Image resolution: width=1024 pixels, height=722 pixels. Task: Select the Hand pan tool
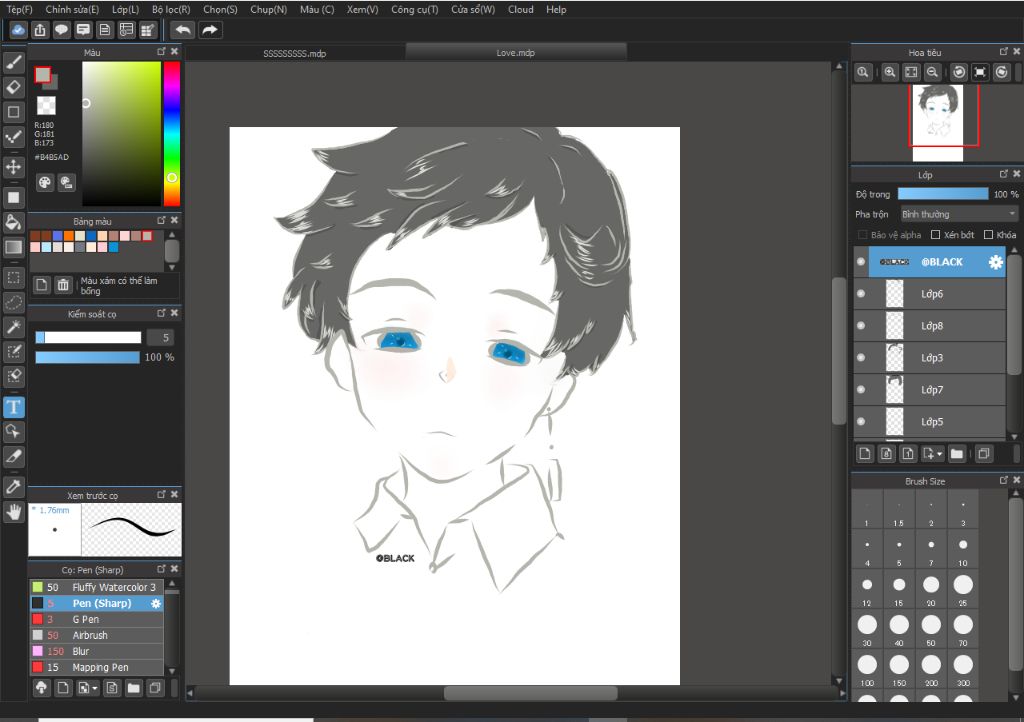[14, 512]
